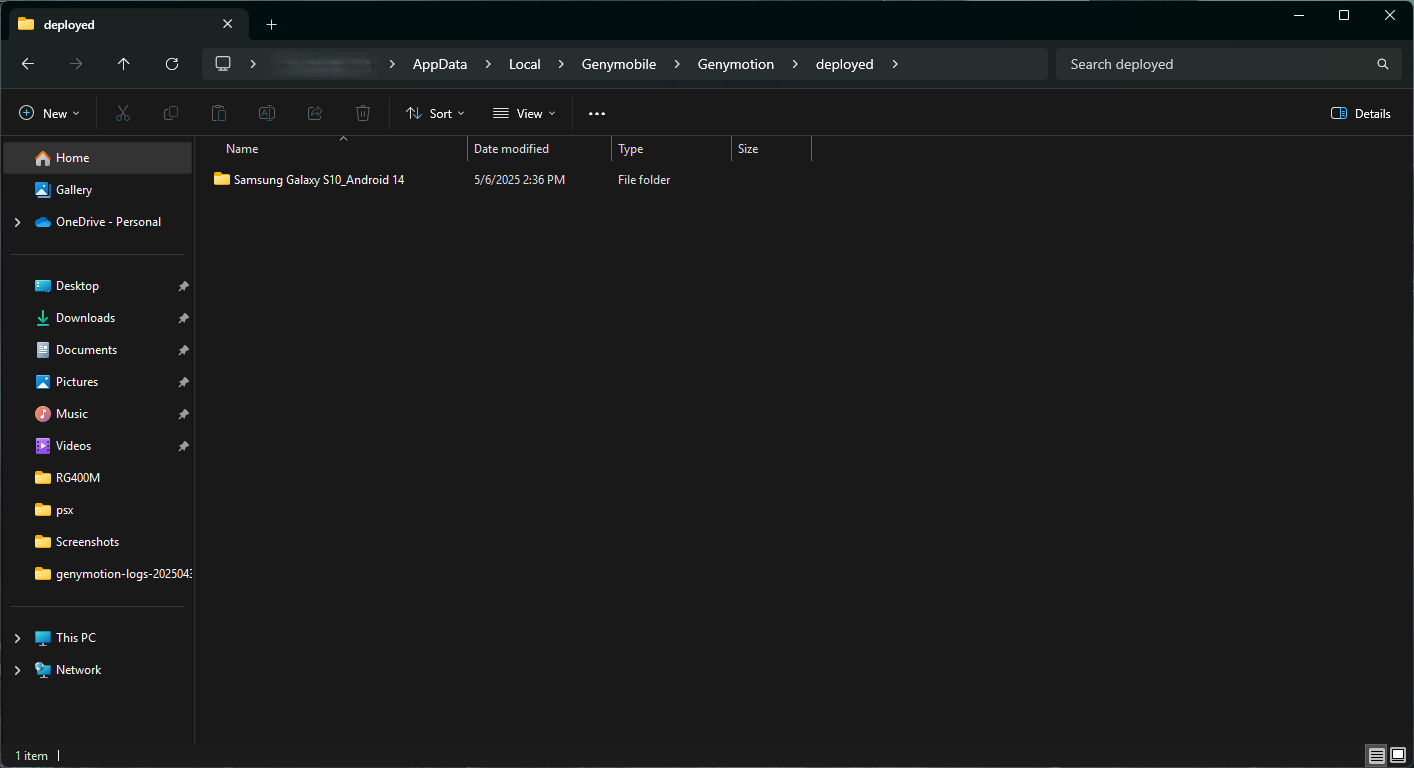This screenshot has height=768, width=1414.
Task: Navigate to Genymobile breadcrumb
Action: tap(619, 64)
